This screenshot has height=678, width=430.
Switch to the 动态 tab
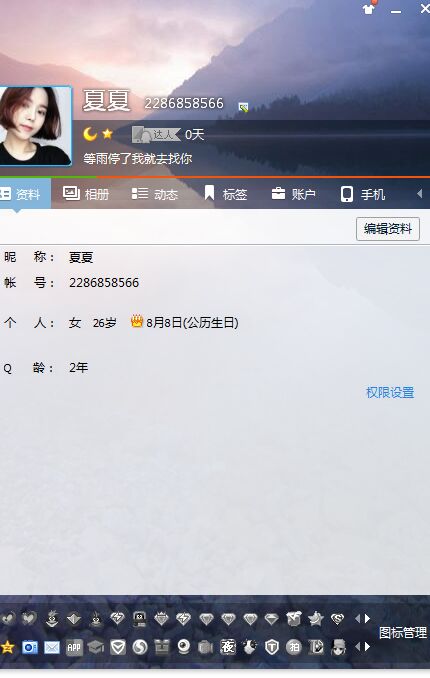pyautogui.click(x=155, y=194)
